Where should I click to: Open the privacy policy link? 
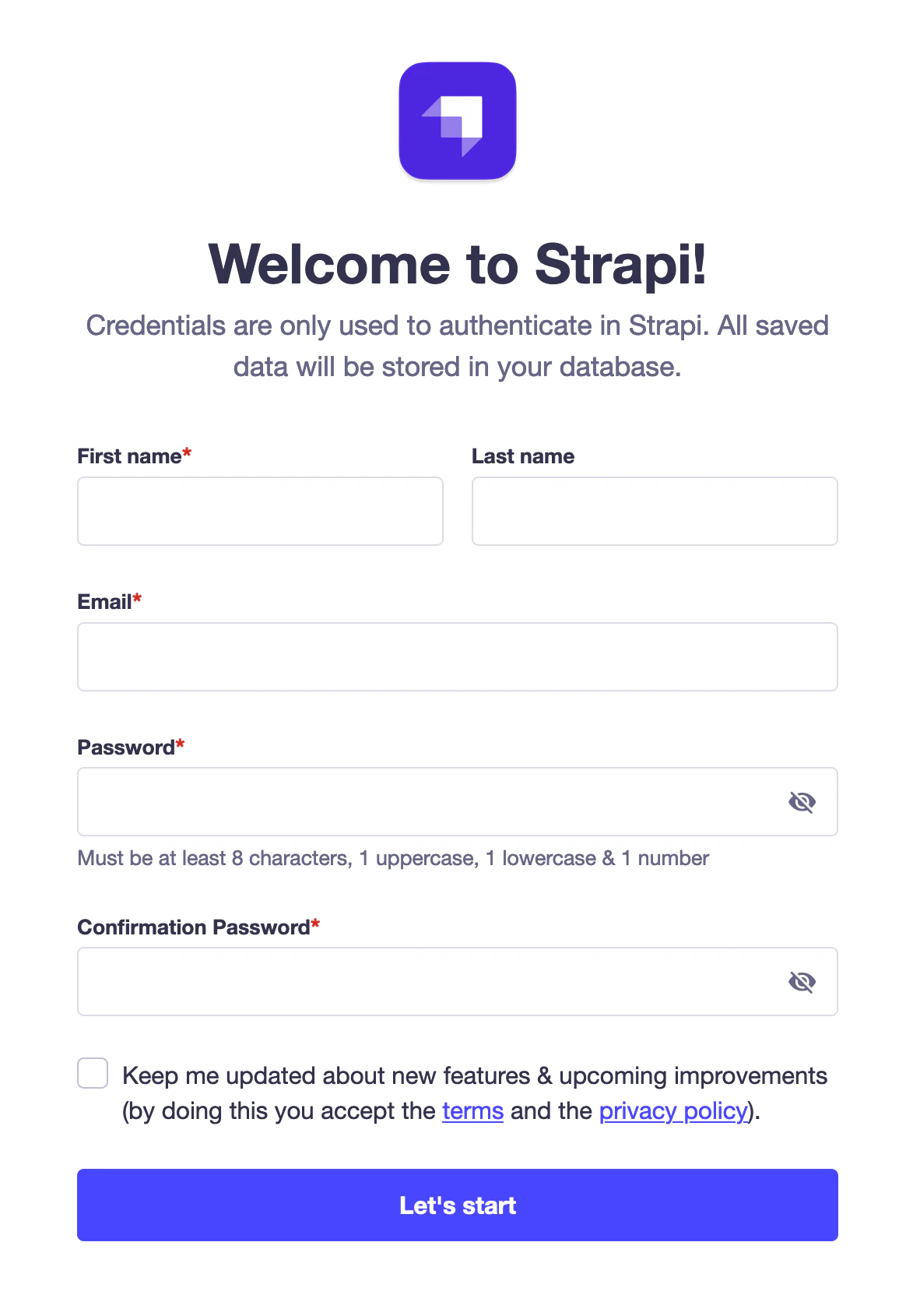coord(672,1110)
